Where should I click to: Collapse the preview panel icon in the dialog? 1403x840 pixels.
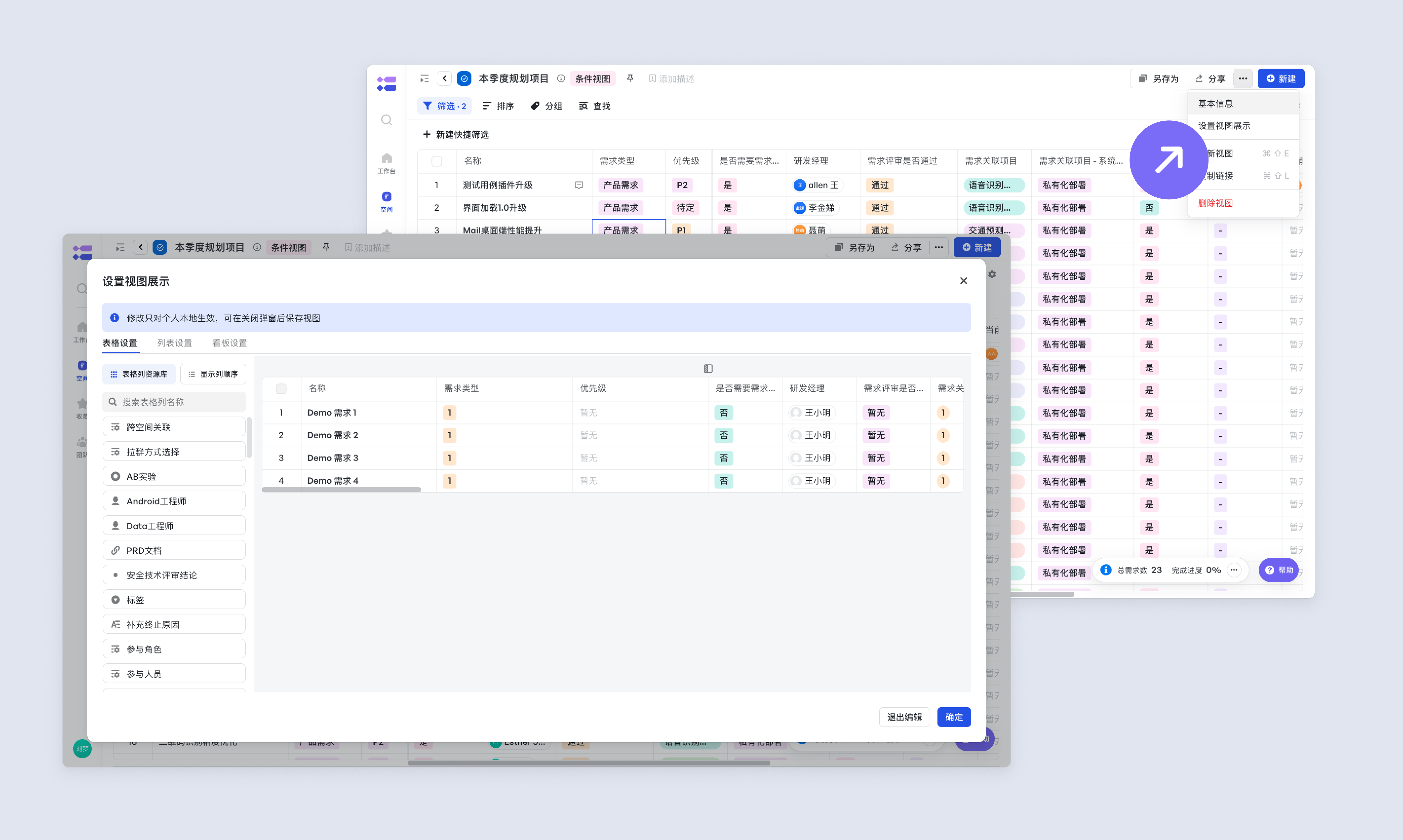pyautogui.click(x=708, y=368)
